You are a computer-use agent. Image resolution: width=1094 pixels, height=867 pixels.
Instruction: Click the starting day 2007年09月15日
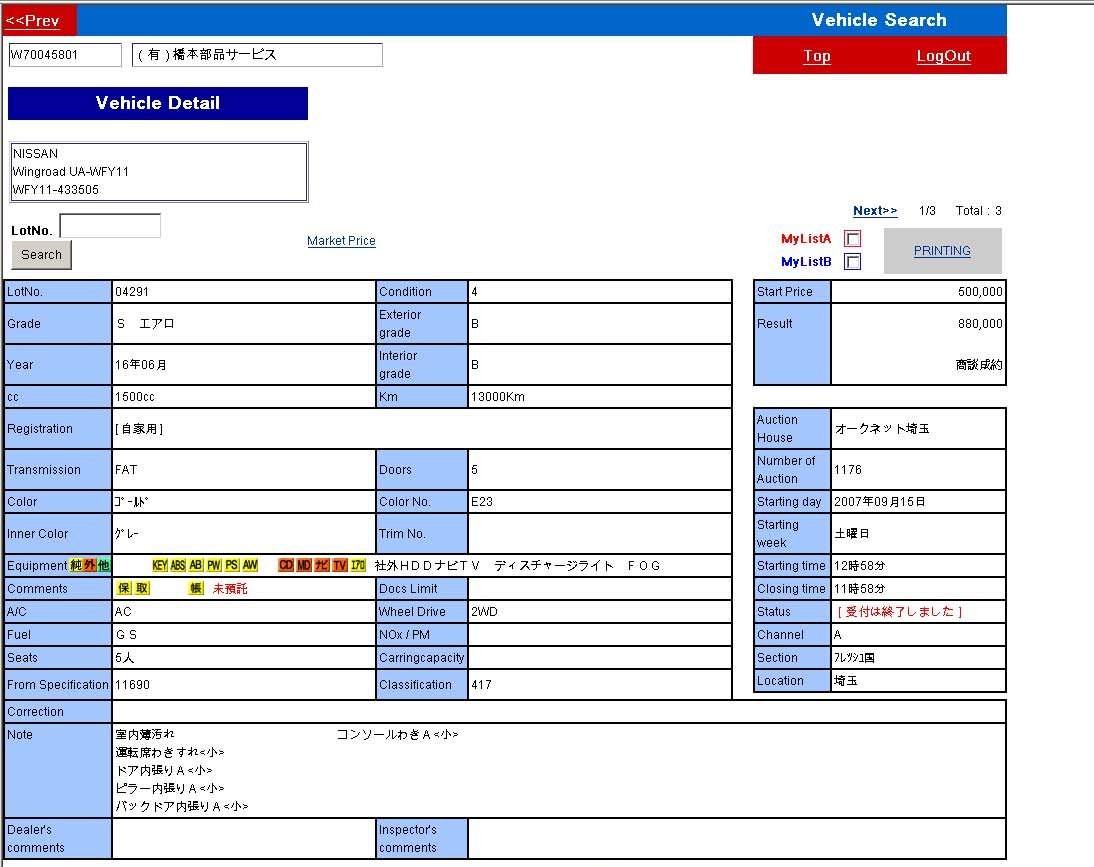coord(879,502)
